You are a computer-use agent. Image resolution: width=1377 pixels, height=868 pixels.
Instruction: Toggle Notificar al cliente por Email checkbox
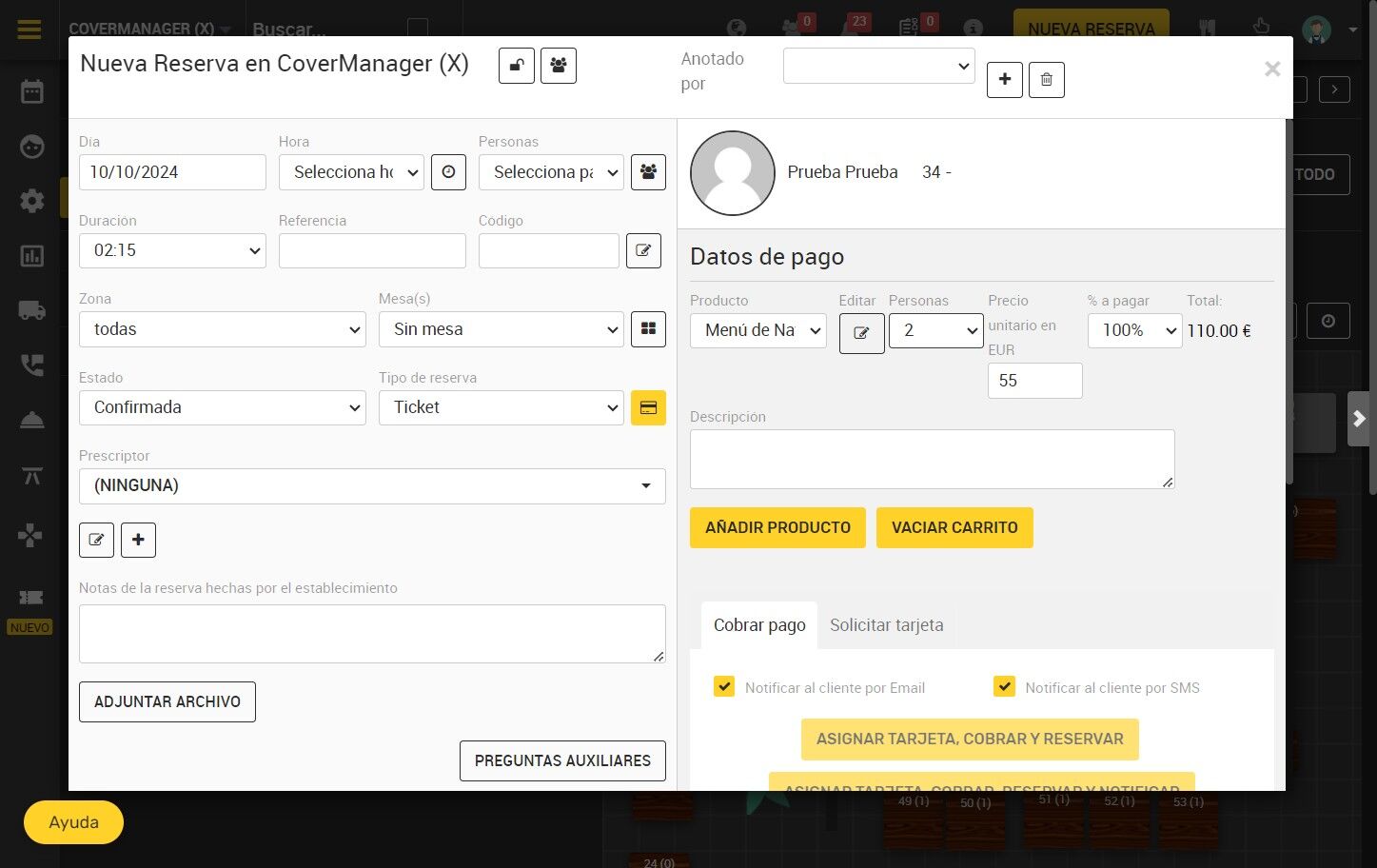(724, 686)
